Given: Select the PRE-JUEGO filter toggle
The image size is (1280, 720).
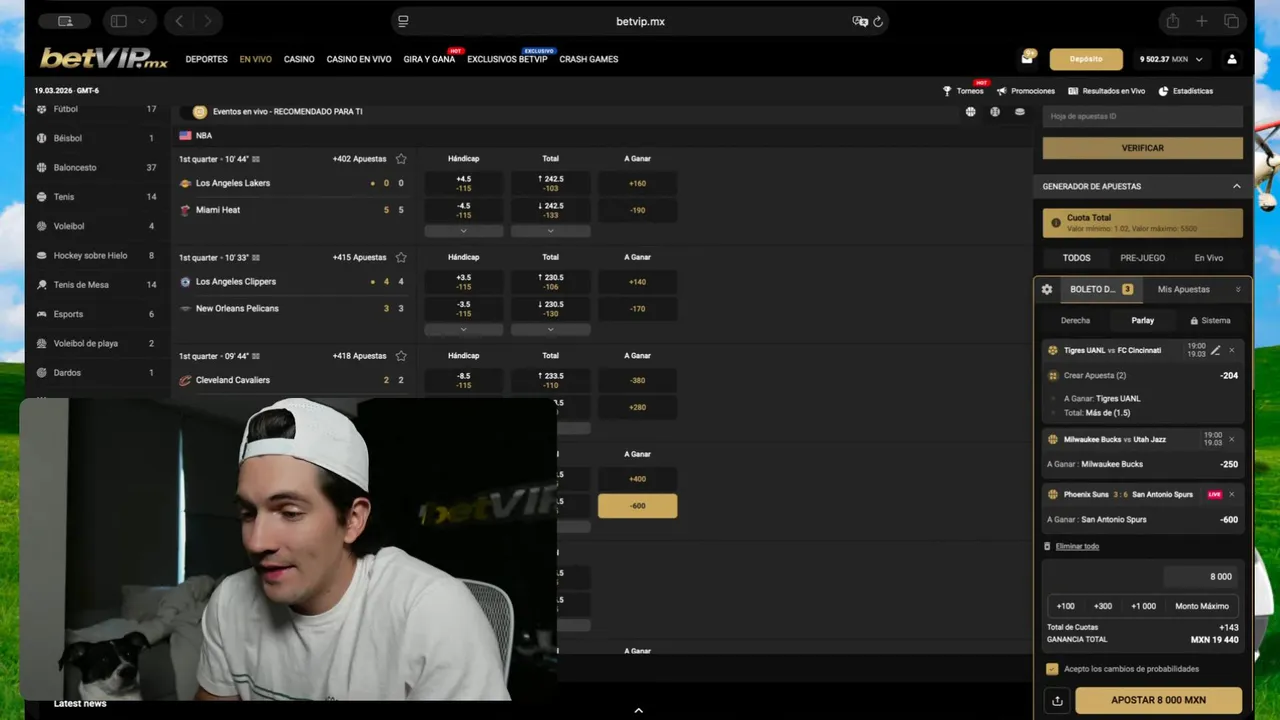Looking at the screenshot, I should coord(1142,258).
